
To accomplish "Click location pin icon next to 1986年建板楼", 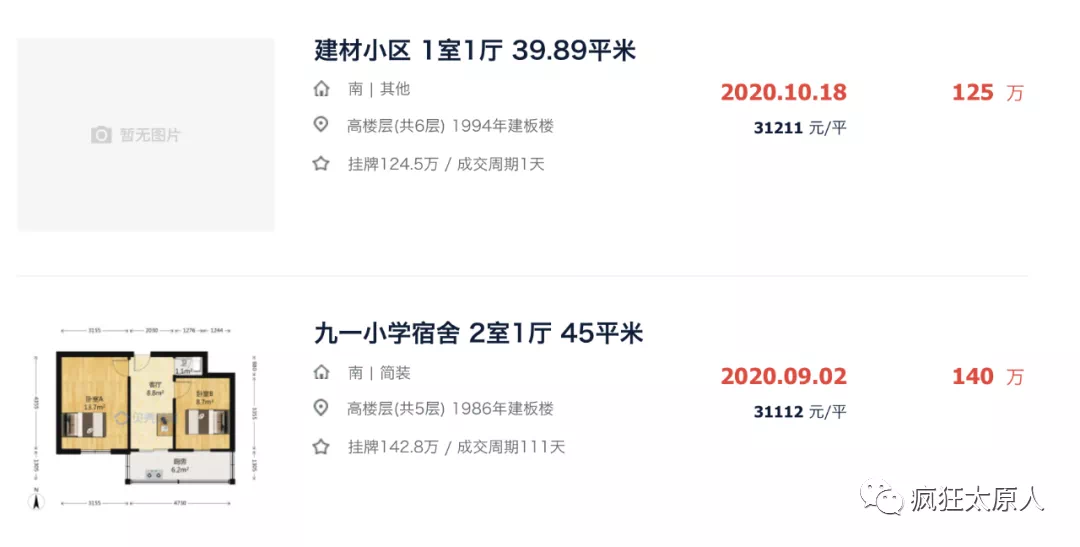I will click(321, 408).
